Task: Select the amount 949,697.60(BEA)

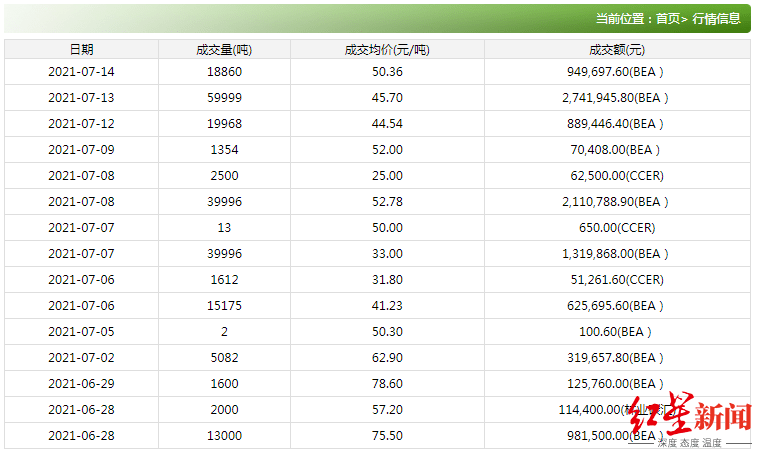Action: pyautogui.click(x=615, y=72)
